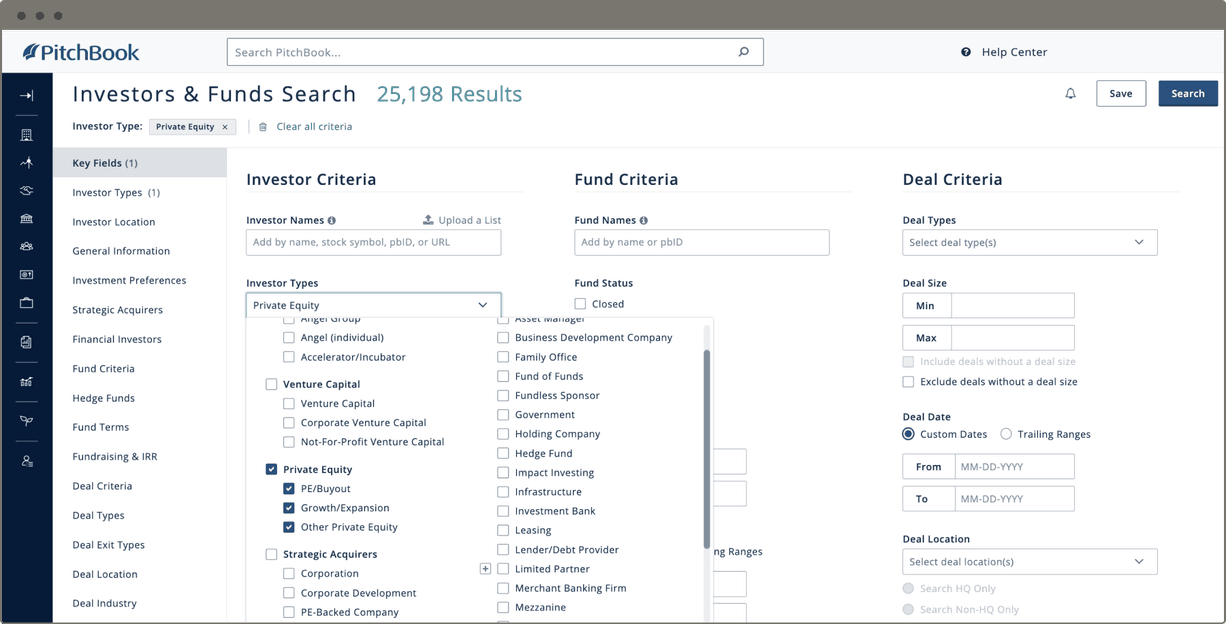Expand the Limited Partner plus icon

(485, 569)
